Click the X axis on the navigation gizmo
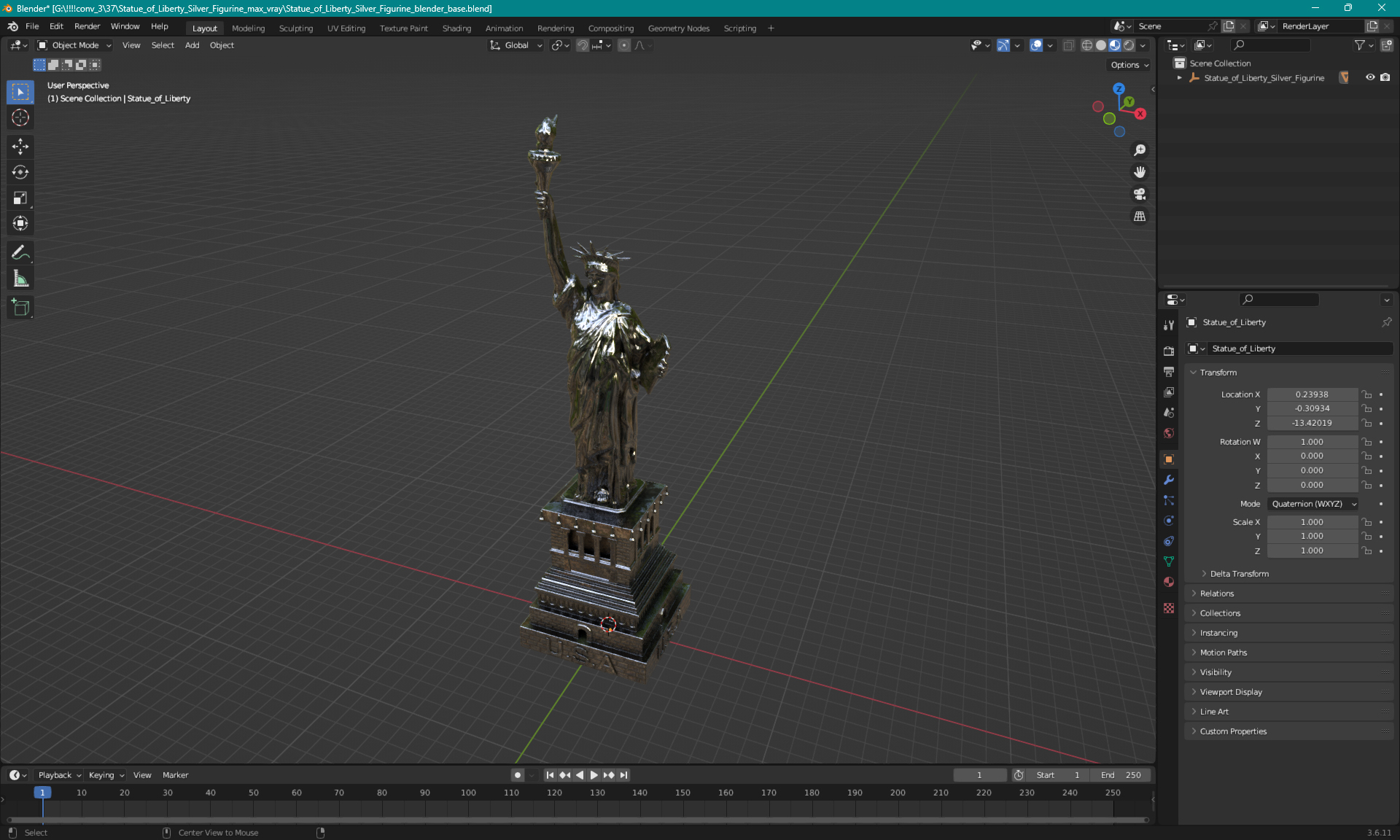The width and height of the screenshot is (1400, 840). click(1140, 114)
